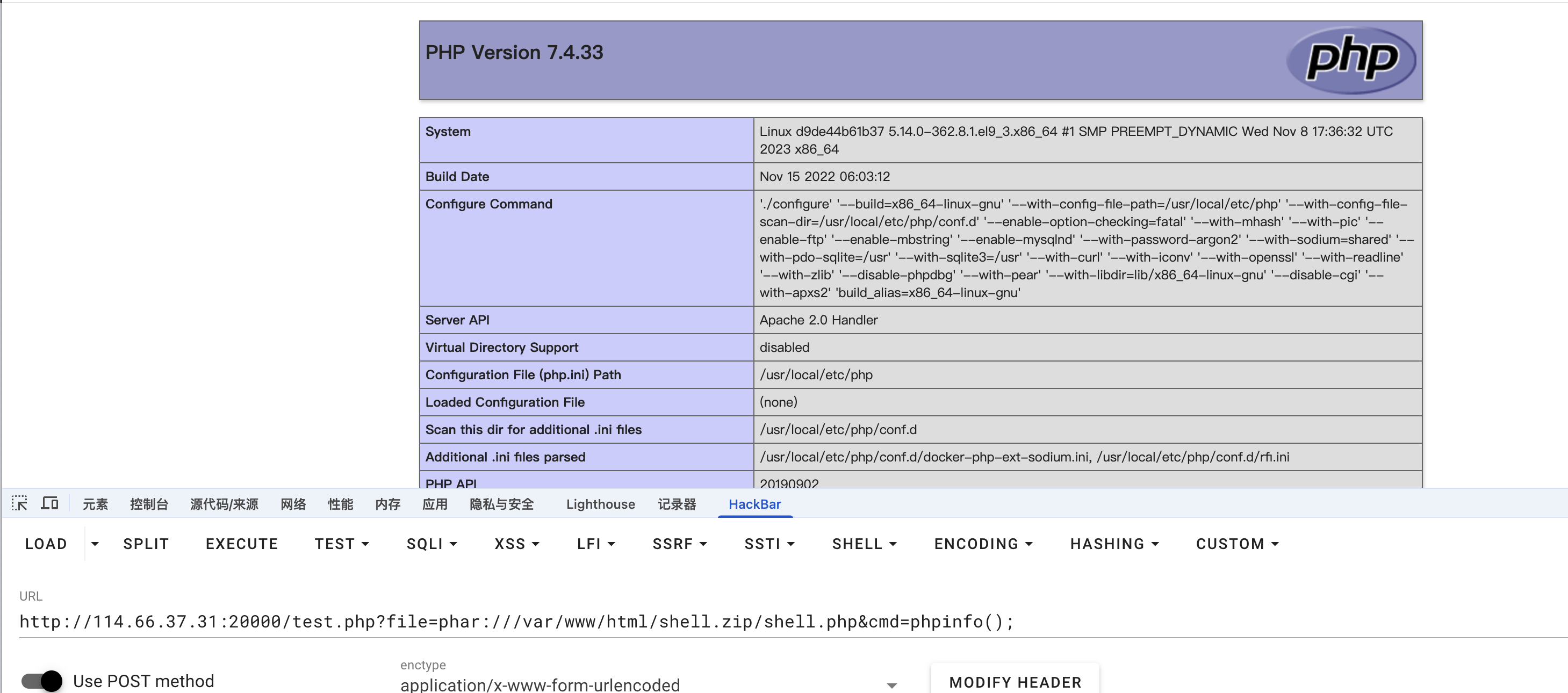
Task: Click the MODIFY HEADER button
Action: pyautogui.click(x=1015, y=681)
